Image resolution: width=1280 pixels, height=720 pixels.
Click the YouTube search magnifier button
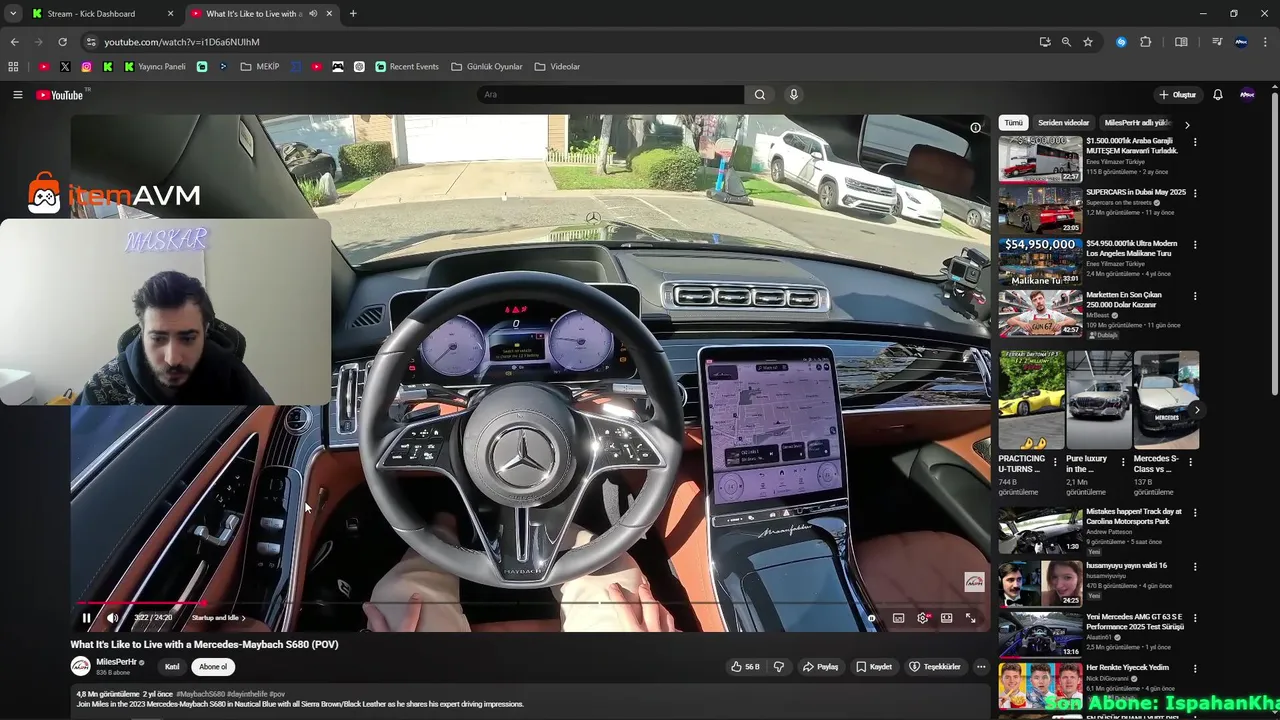[x=760, y=95]
